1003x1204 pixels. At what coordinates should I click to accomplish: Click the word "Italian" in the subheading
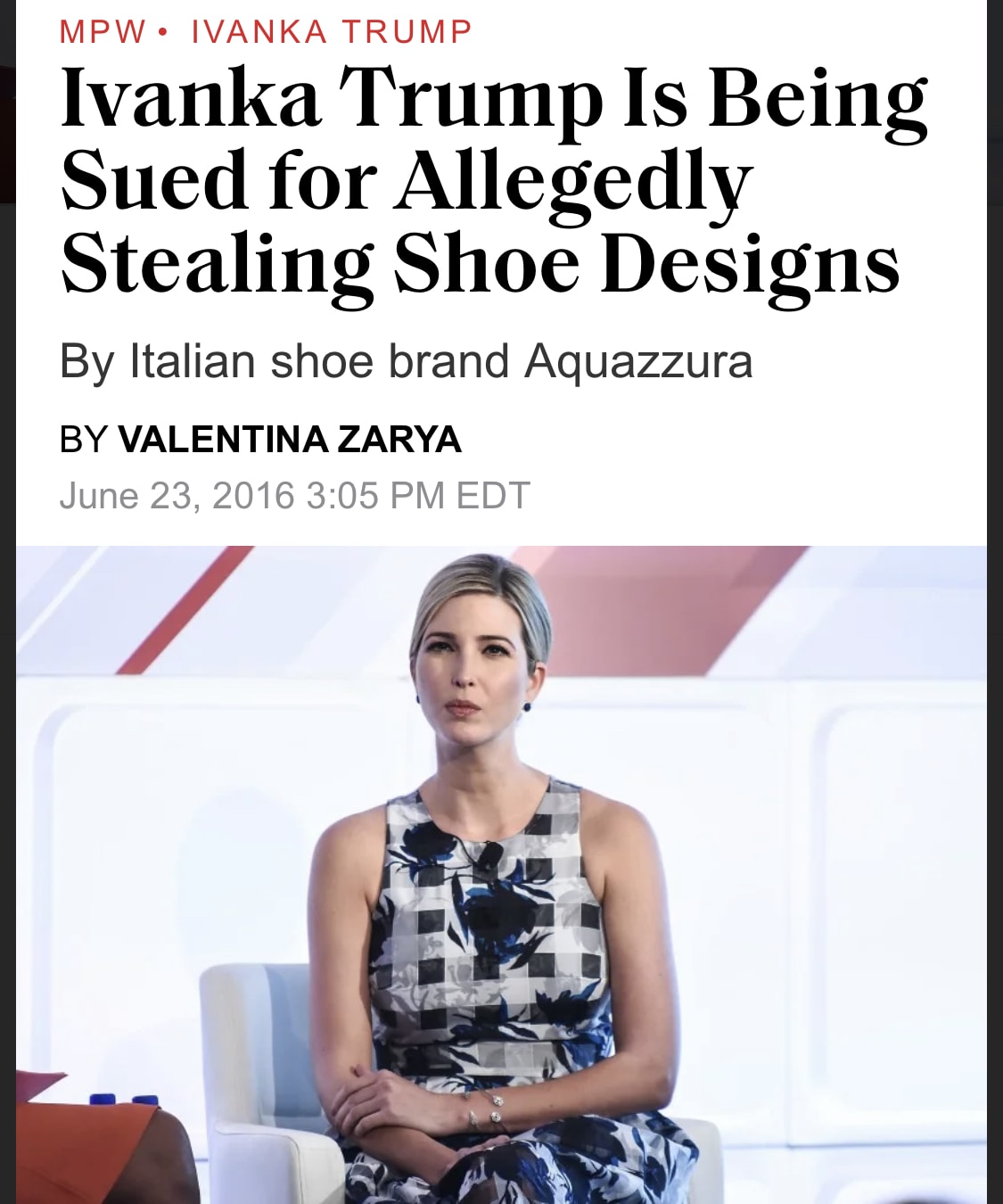[193, 362]
